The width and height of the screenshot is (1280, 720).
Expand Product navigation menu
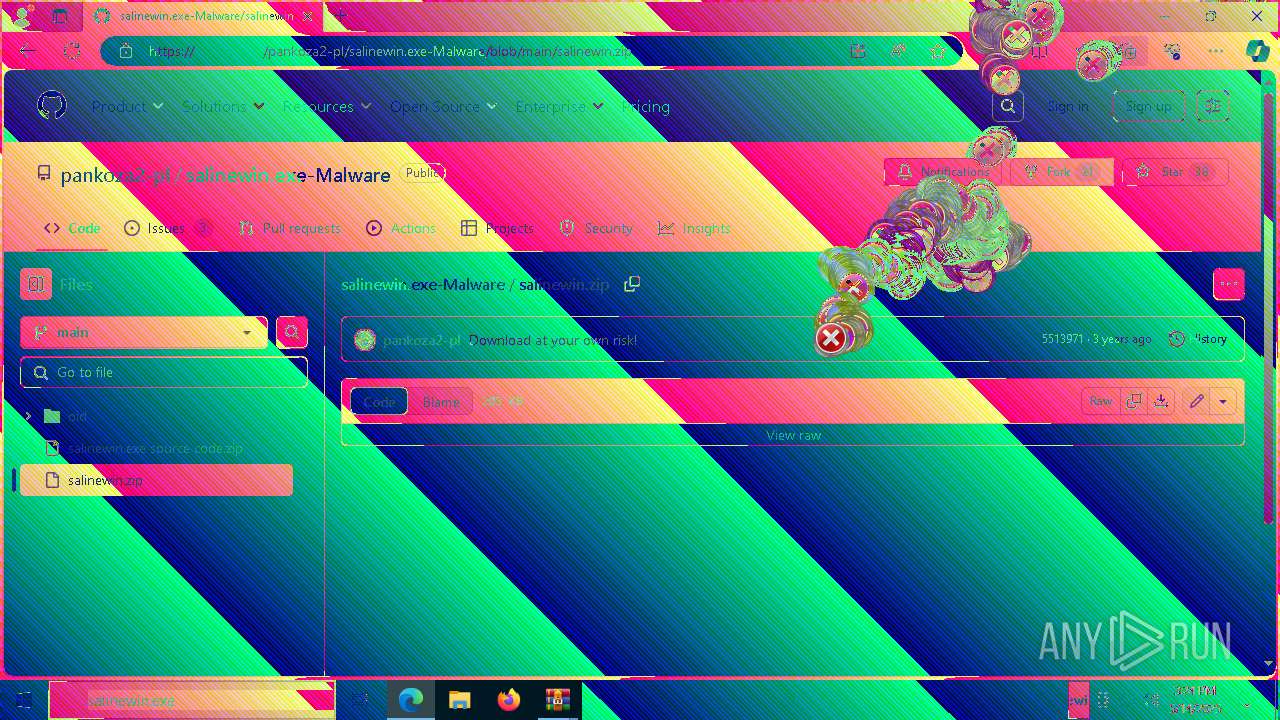[x=127, y=106]
